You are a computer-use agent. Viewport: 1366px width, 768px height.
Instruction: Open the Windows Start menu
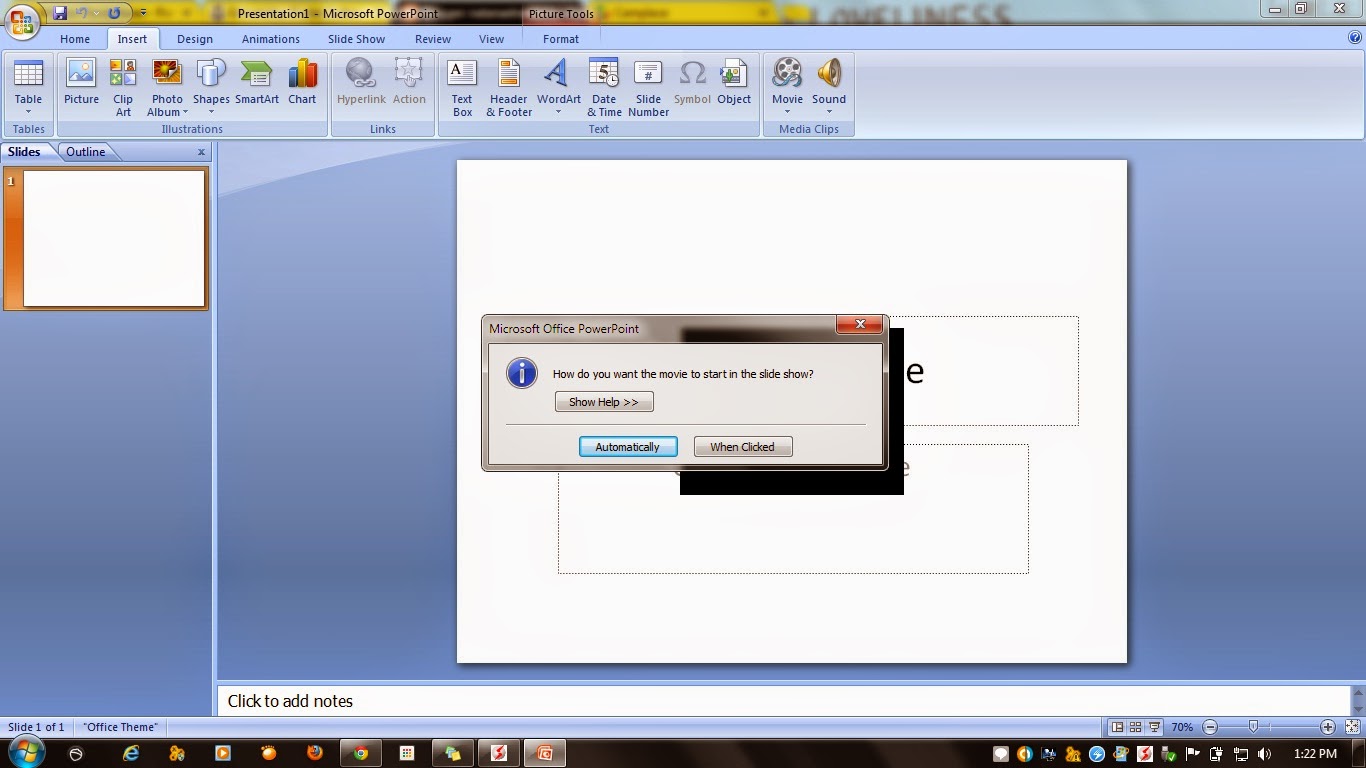point(26,752)
